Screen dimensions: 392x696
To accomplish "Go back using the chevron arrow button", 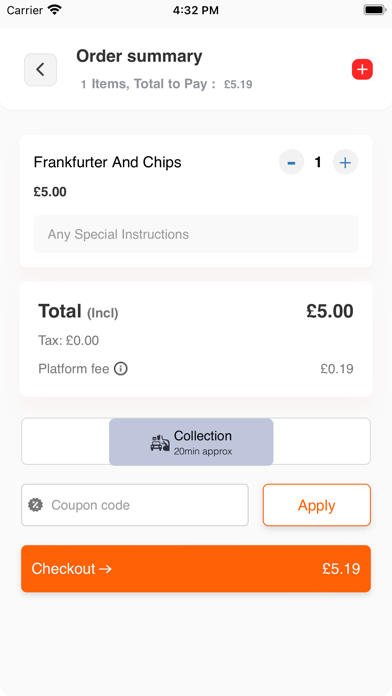I will pyautogui.click(x=40, y=70).
